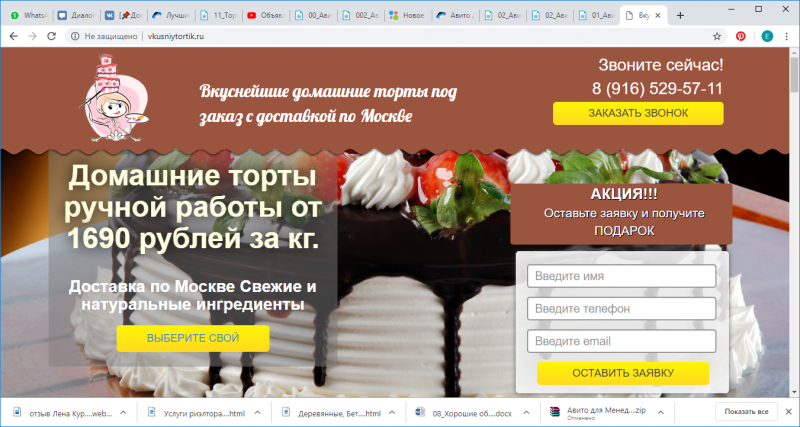Click the 'Не защищено' site info icon

click(x=76, y=36)
